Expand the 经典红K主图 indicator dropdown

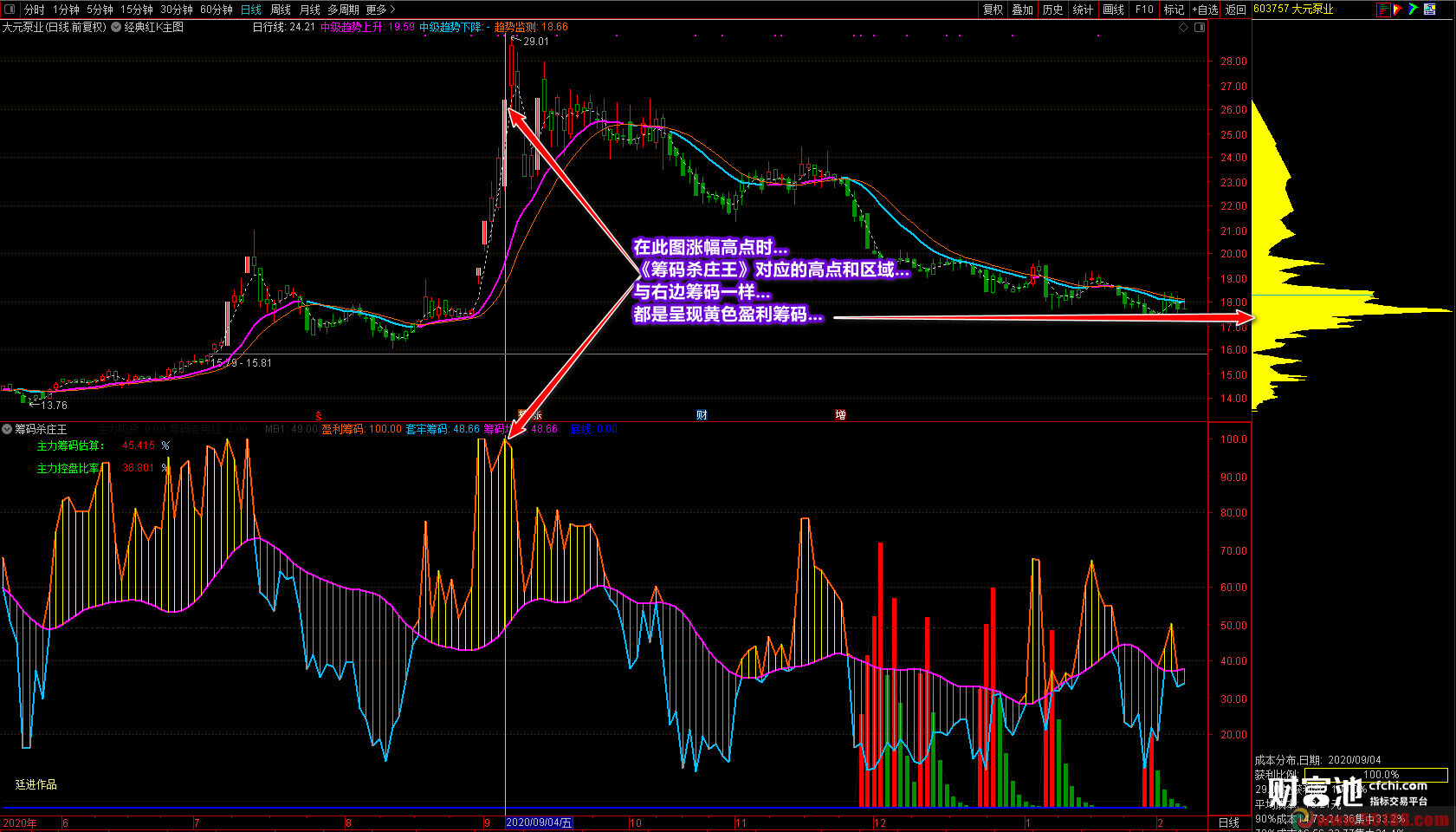coord(116,28)
